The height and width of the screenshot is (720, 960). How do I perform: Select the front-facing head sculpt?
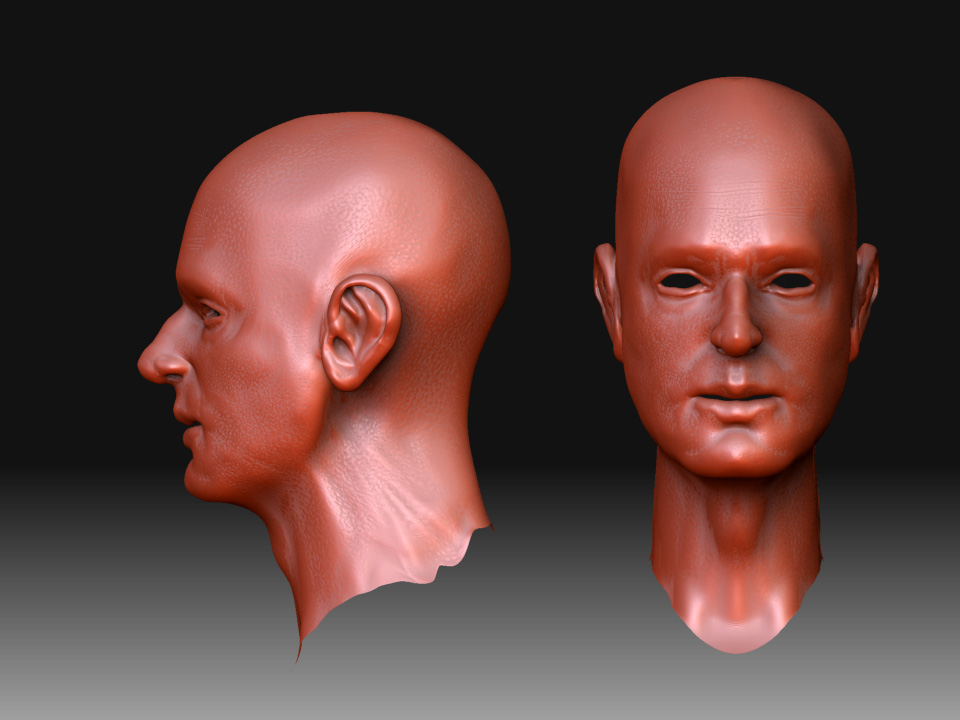736,365
